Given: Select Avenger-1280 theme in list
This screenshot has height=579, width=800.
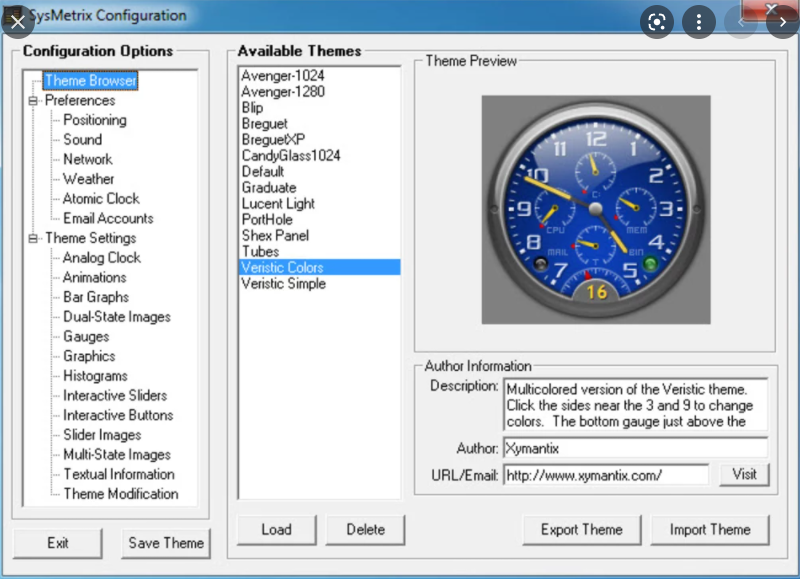Looking at the screenshot, I should tap(319, 92).
